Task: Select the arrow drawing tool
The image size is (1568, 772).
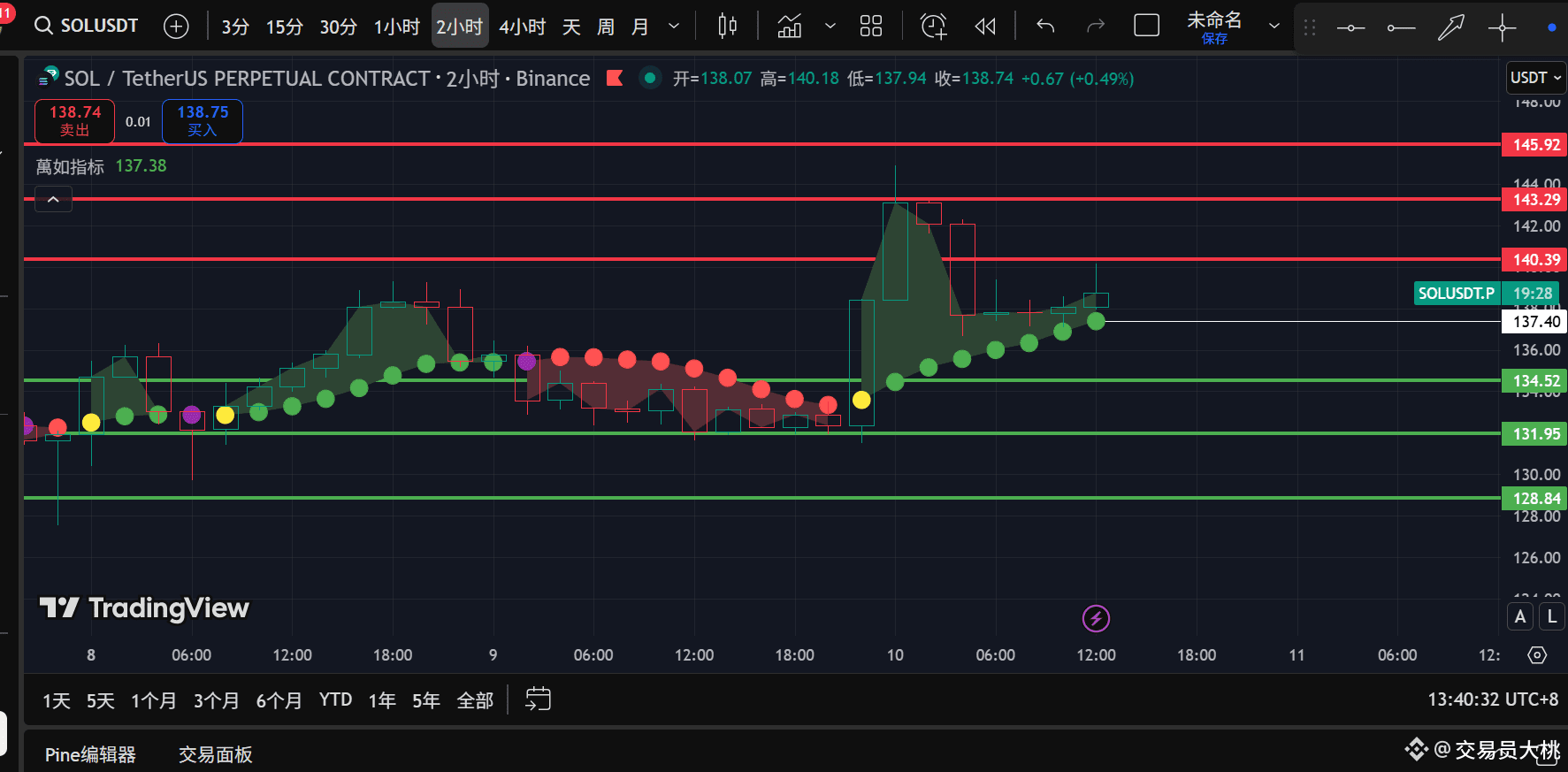Action: 1451,28
